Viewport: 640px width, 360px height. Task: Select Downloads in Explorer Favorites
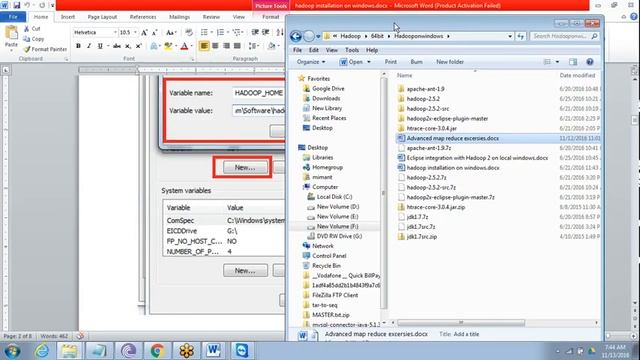click(x=326, y=98)
